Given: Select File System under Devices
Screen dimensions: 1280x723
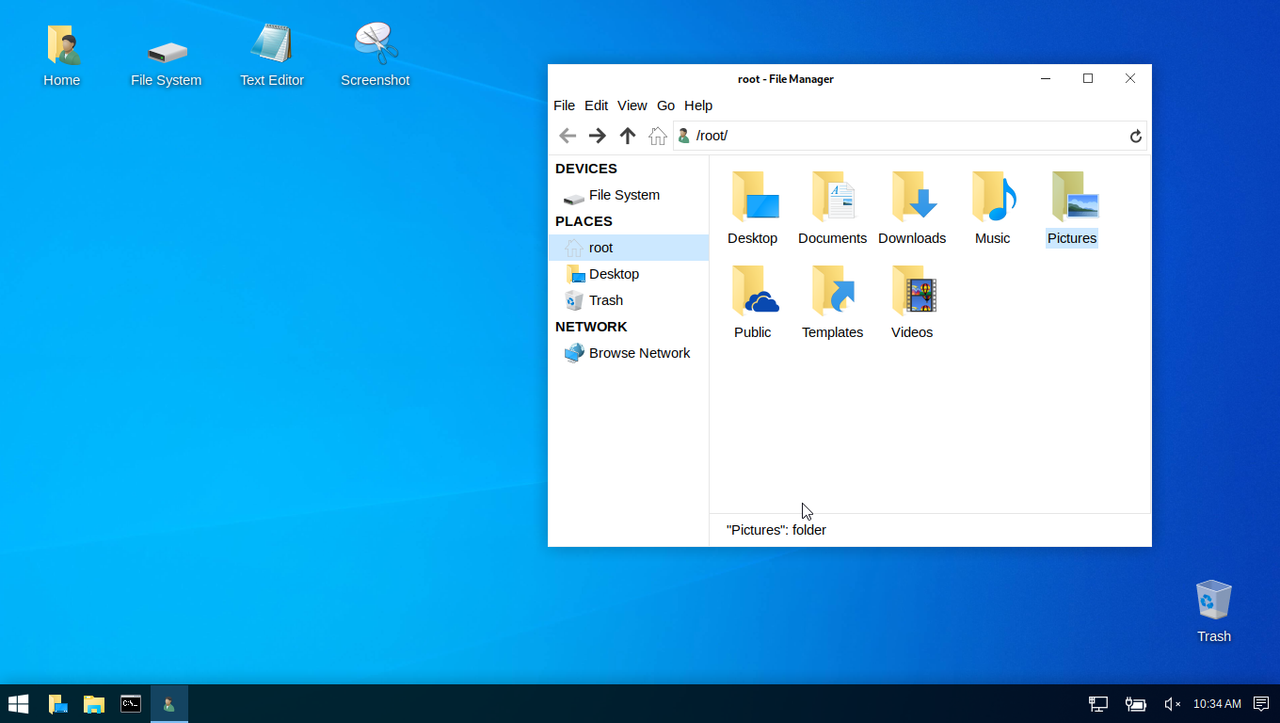Looking at the screenshot, I should [625, 195].
